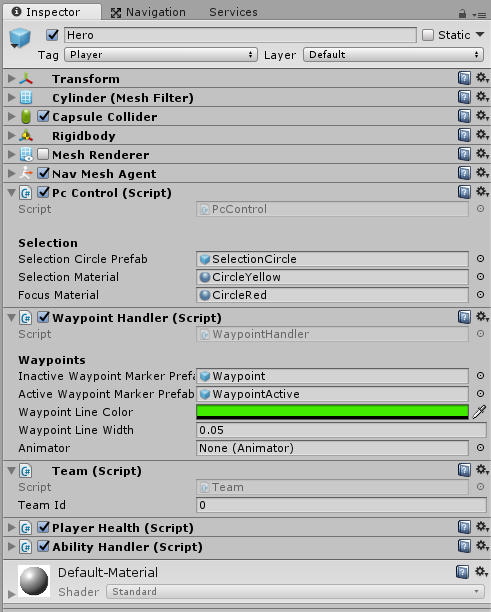Image resolution: width=491 pixels, height=612 pixels.
Task: Click the CircleRed material reference field
Action: (x=332, y=295)
